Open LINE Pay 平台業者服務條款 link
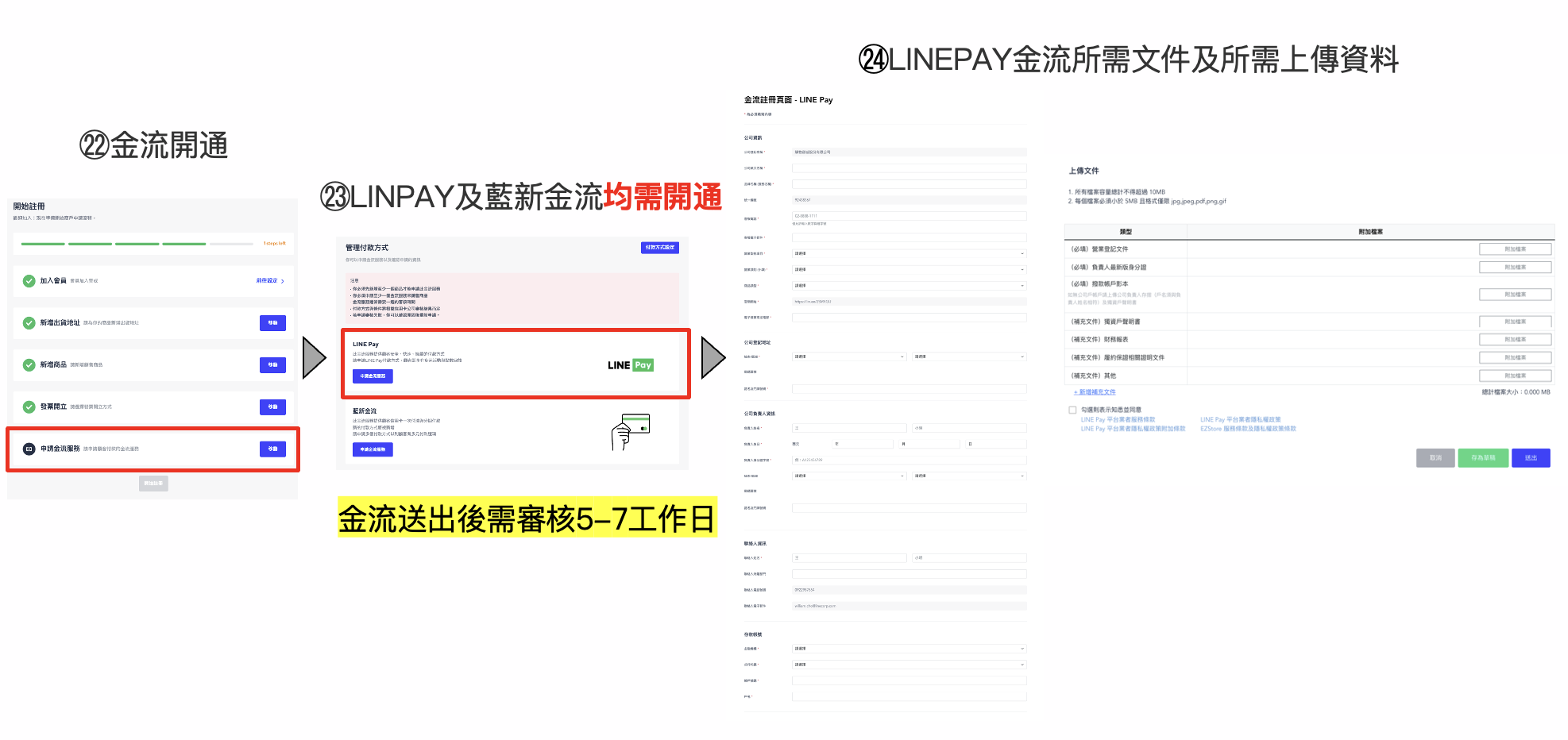Image resolution: width=1568 pixels, height=740 pixels. click(x=1118, y=420)
